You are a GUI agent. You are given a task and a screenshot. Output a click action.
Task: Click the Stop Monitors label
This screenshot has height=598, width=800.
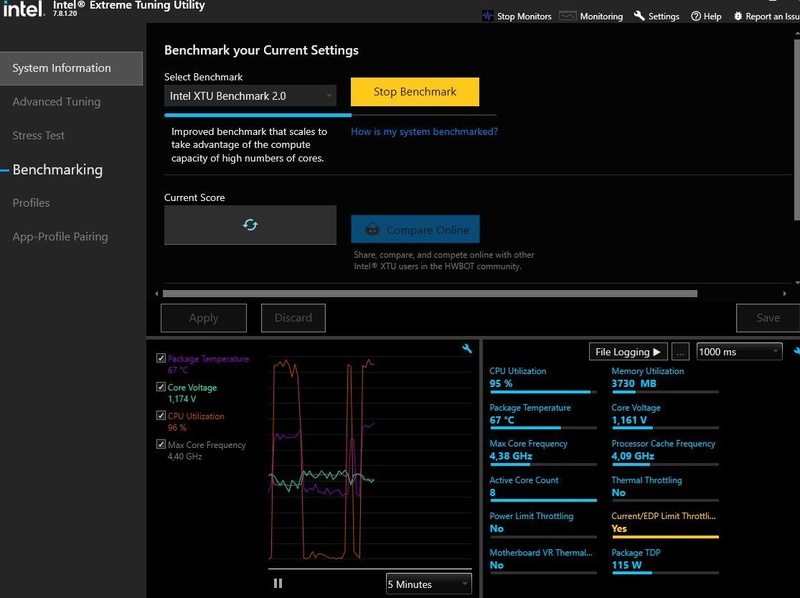tap(524, 16)
